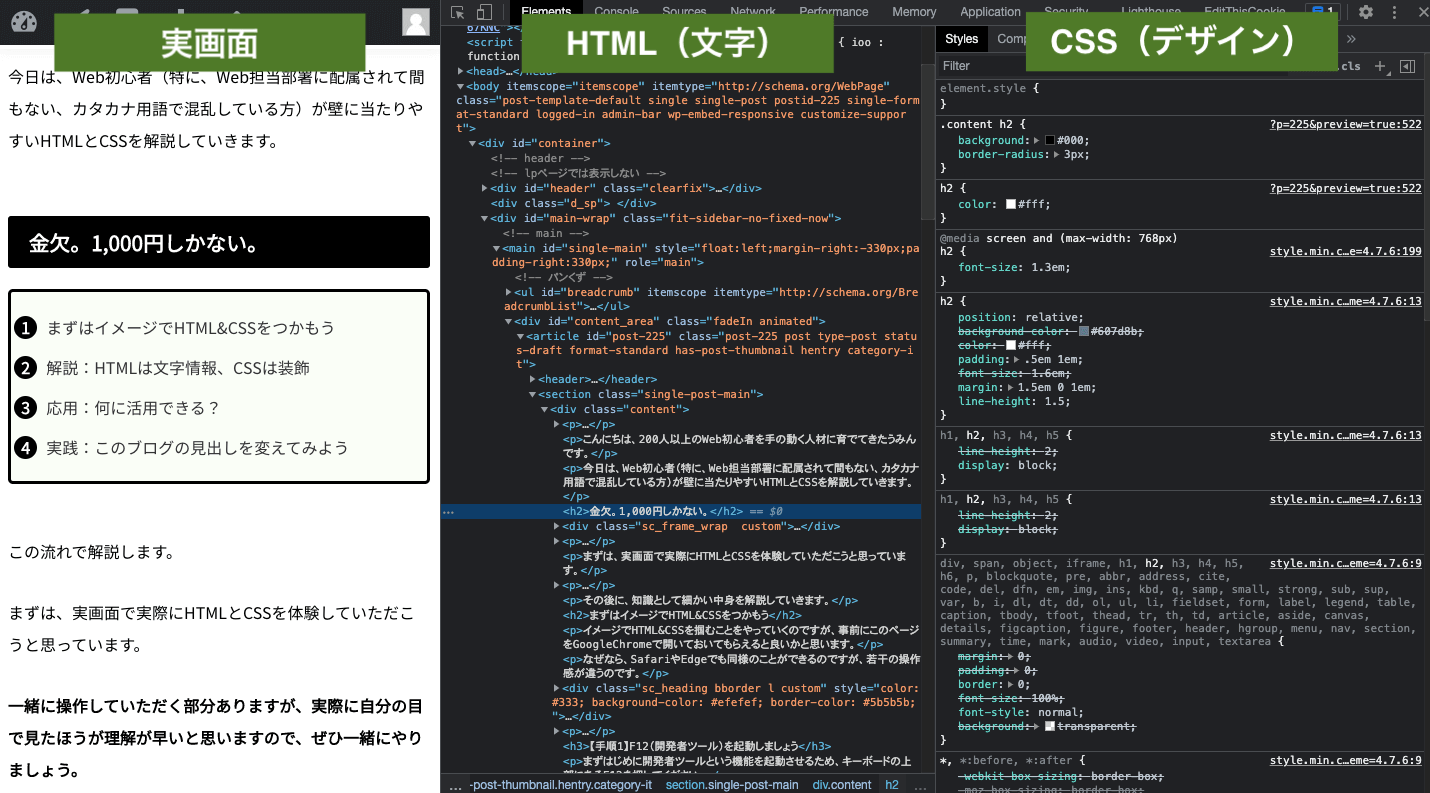Expand the padding .5em 1em shorthand triangle
Viewport: 1430px width, 793px height.
coord(1017,359)
